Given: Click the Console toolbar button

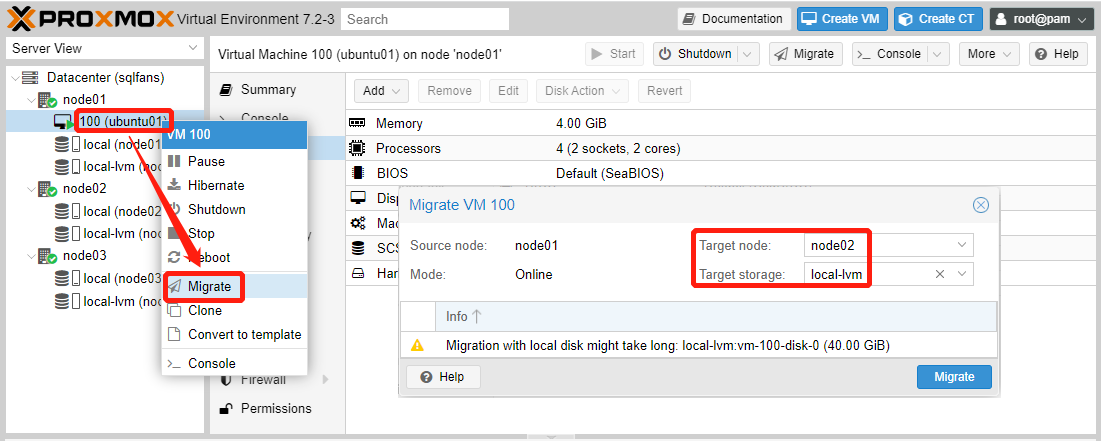Looking at the screenshot, I should pyautogui.click(x=890, y=54).
